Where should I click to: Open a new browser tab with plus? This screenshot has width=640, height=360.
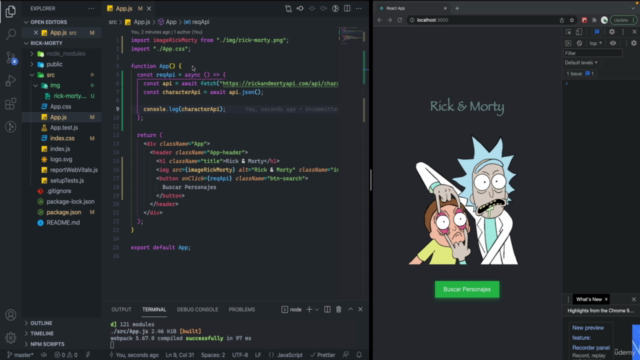pyautogui.click(x=457, y=8)
